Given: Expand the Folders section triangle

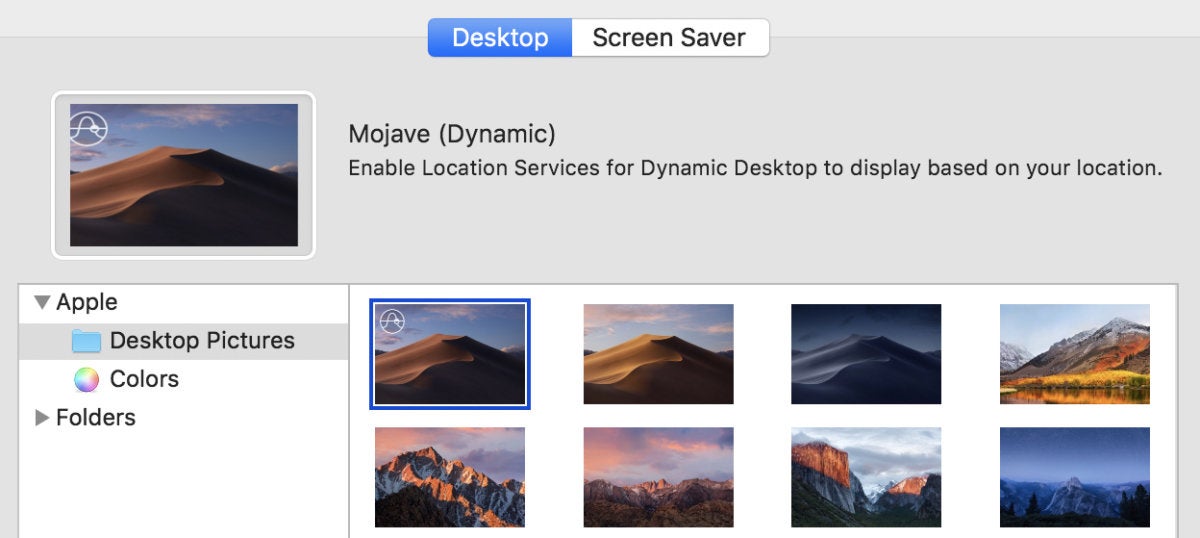Looking at the screenshot, I should pyautogui.click(x=42, y=417).
